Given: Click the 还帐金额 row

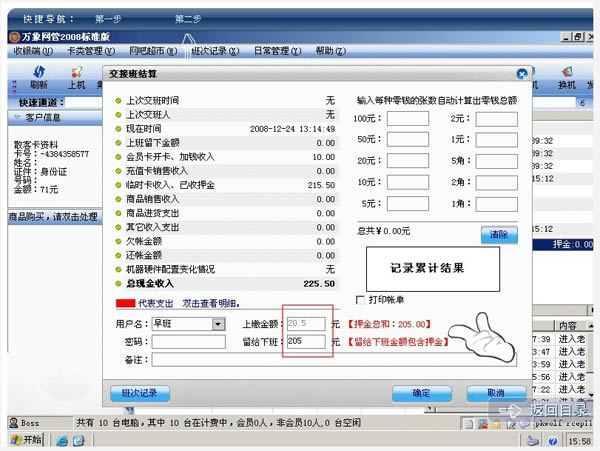Looking at the screenshot, I should (225, 255).
